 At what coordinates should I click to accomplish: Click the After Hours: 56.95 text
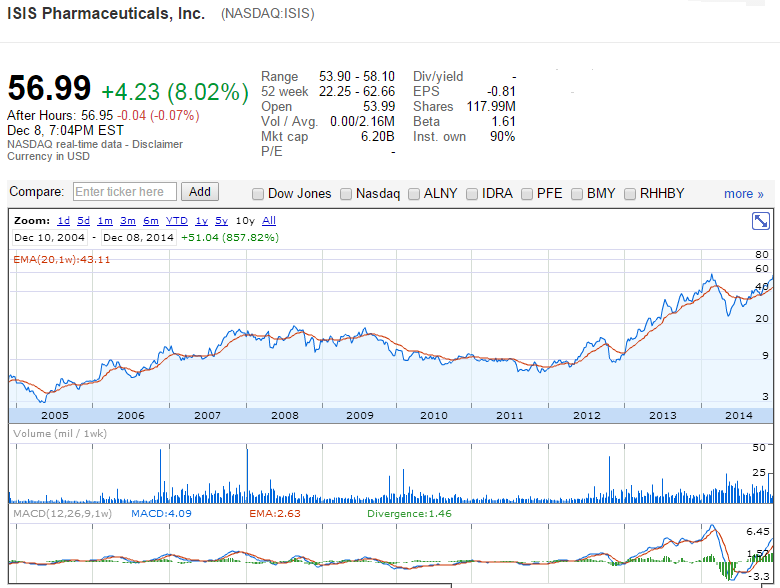coord(60,115)
